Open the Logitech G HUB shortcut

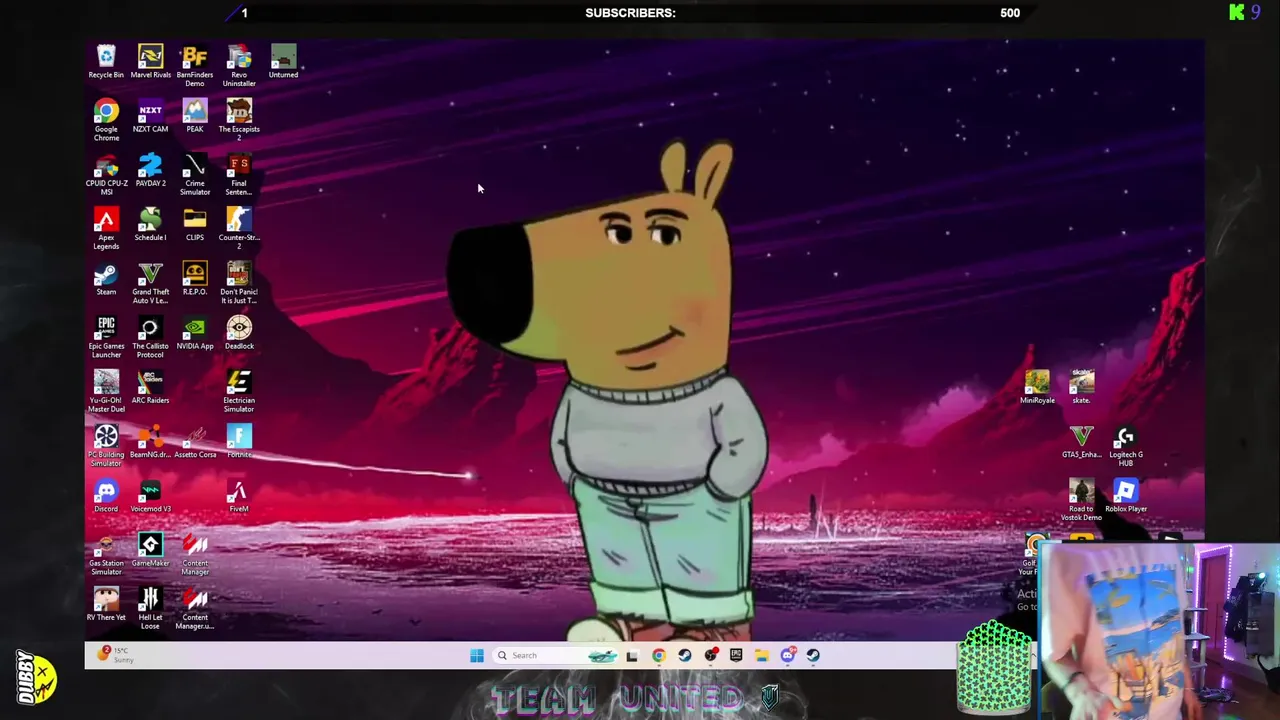click(1125, 445)
